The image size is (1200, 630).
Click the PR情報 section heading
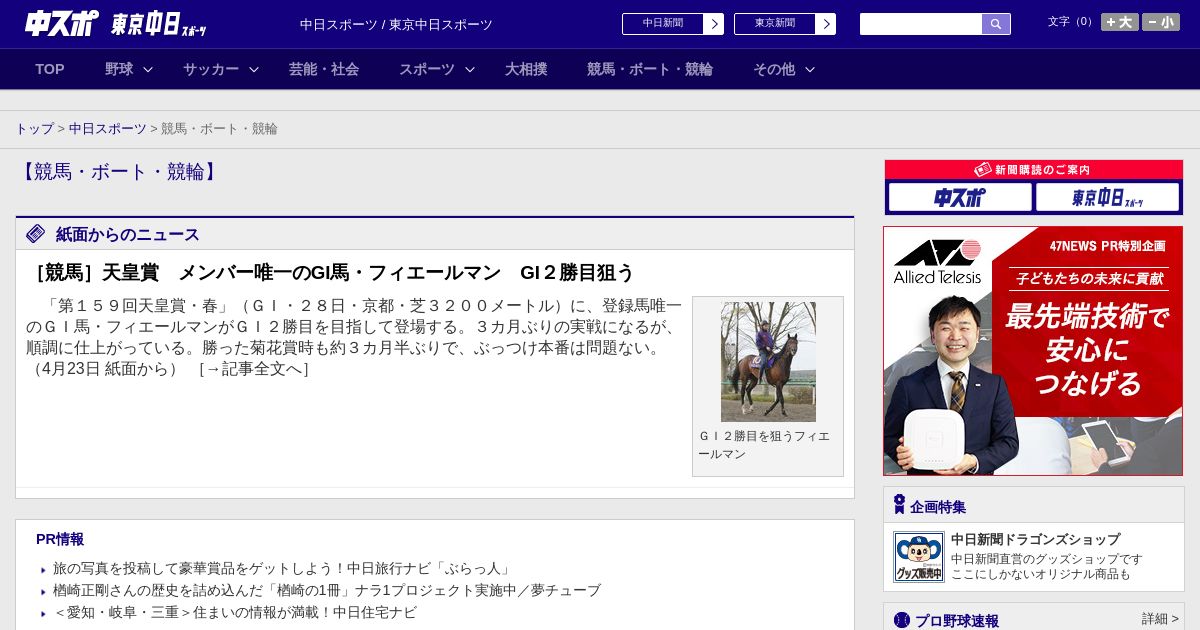click(60, 539)
